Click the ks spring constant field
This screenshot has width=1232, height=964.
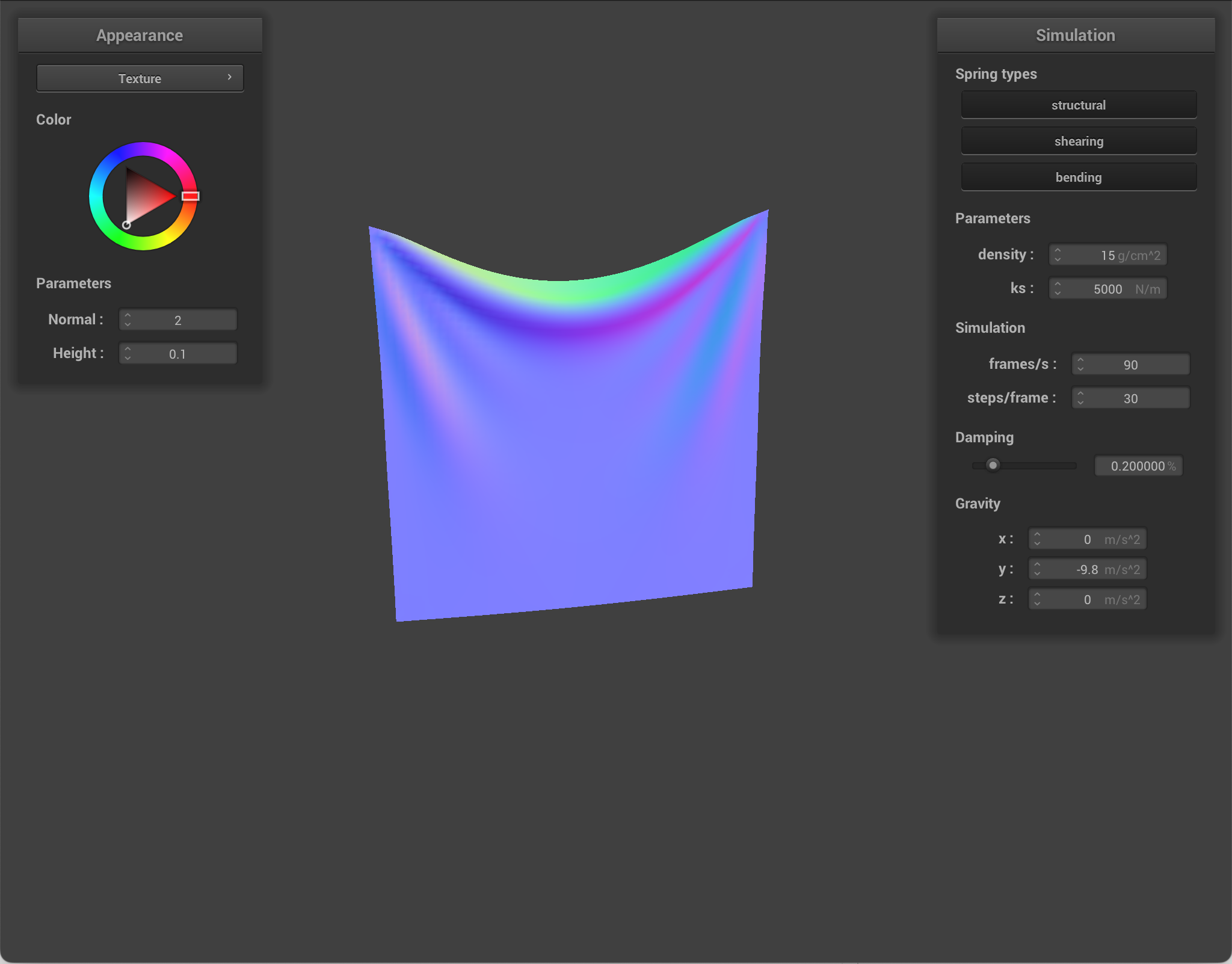pyautogui.click(x=1108, y=288)
